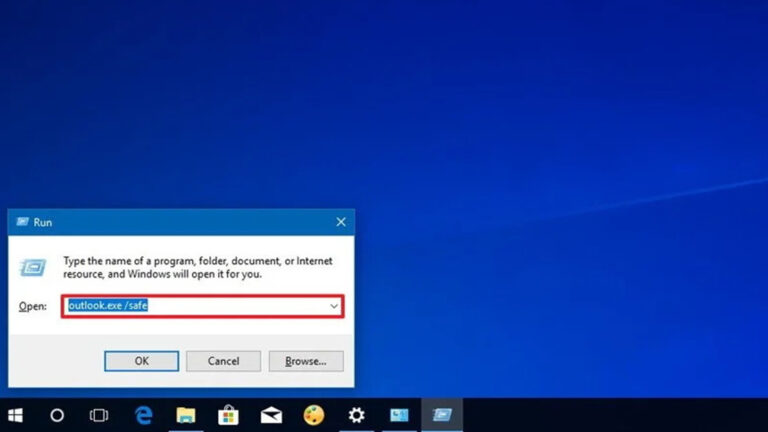Launch Microsoft Edge from the taskbar
Image resolution: width=768 pixels, height=432 pixels.
(x=144, y=415)
